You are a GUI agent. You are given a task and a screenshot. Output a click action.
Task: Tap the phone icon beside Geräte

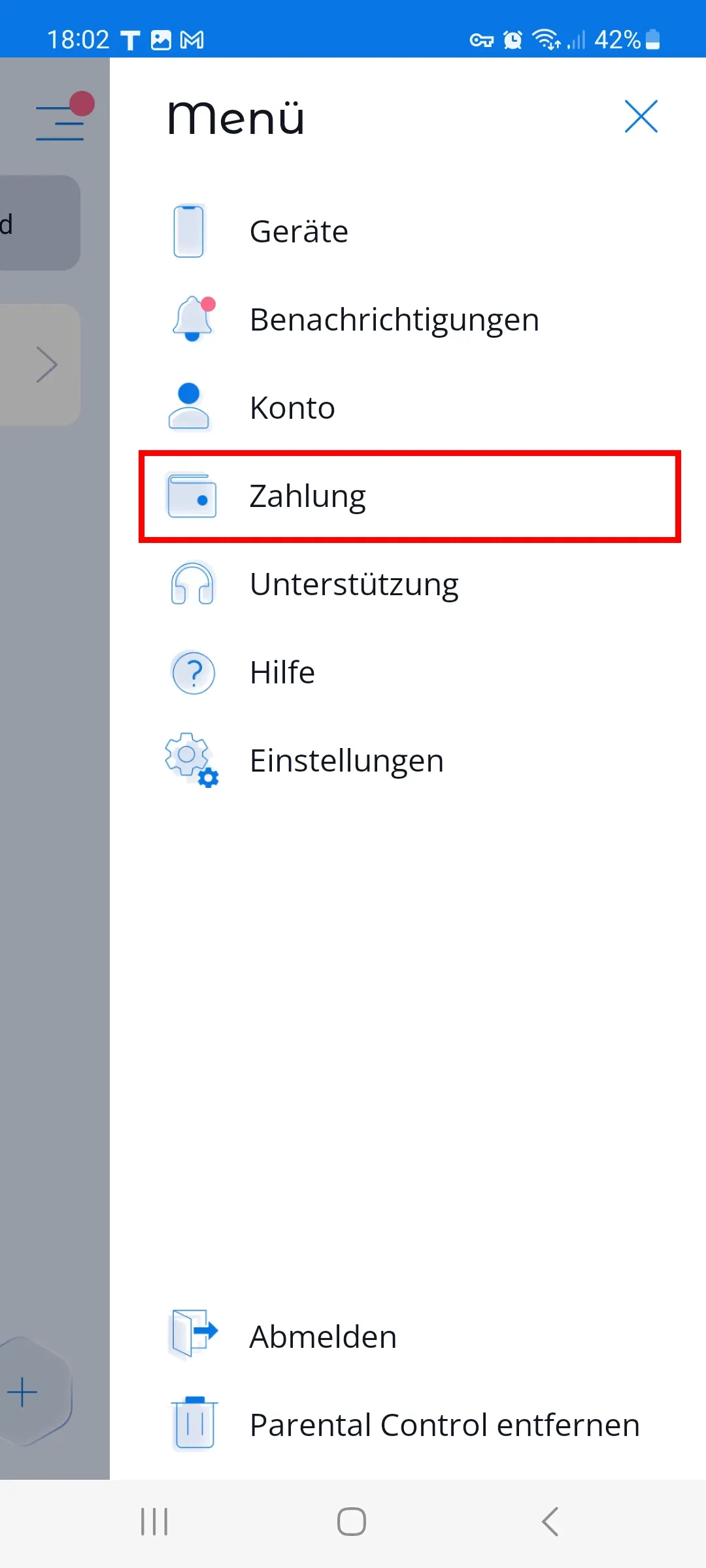[189, 231]
